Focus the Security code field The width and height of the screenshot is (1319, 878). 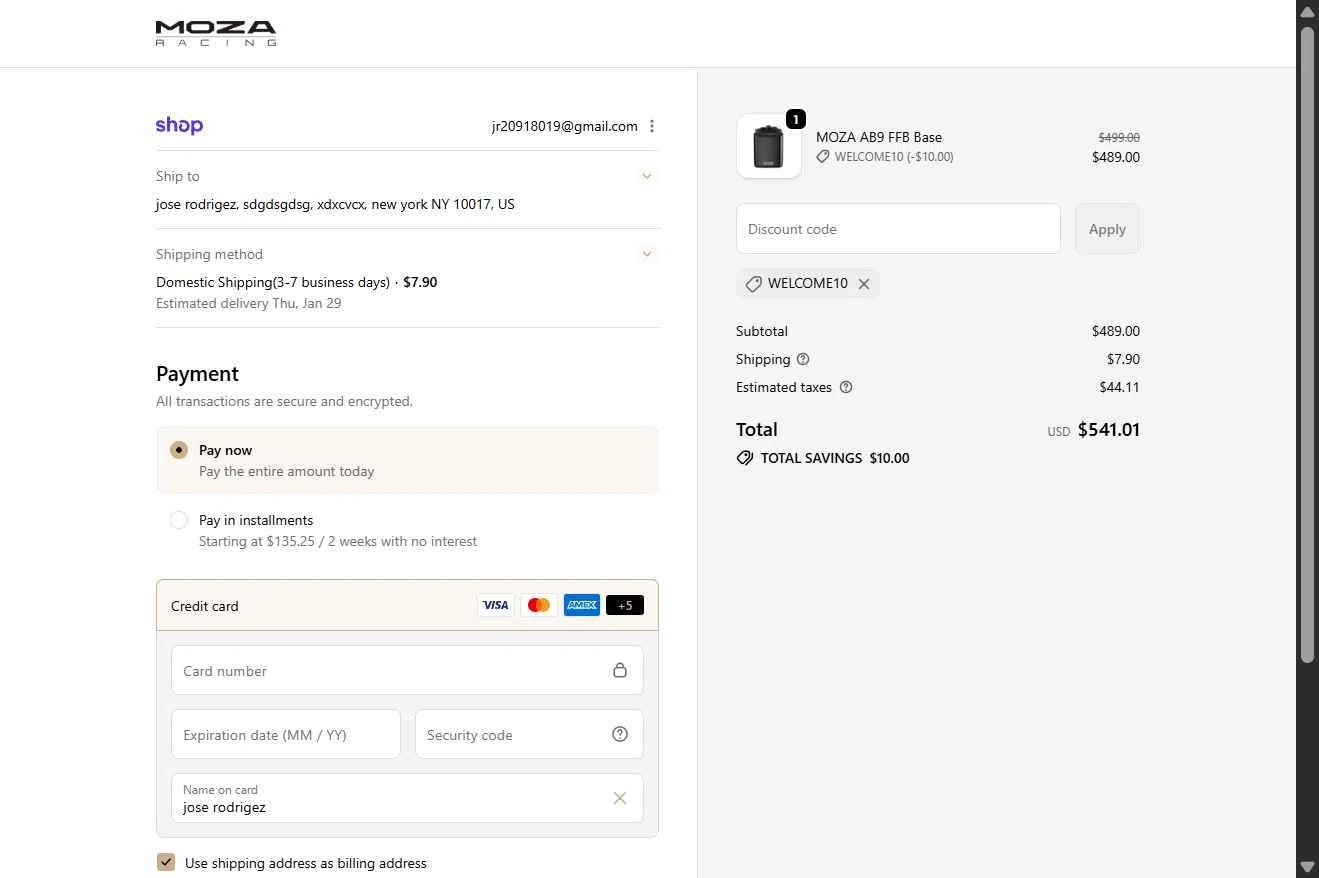click(x=529, y=735)
